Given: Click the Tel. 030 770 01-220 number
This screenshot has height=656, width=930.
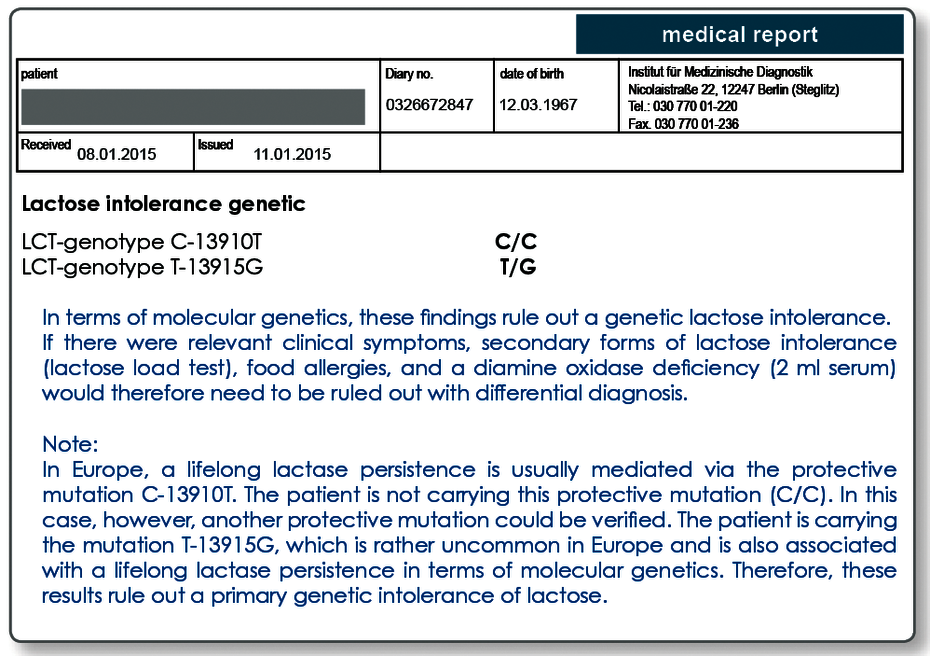Looking at the screenshot, I should 683,107.
